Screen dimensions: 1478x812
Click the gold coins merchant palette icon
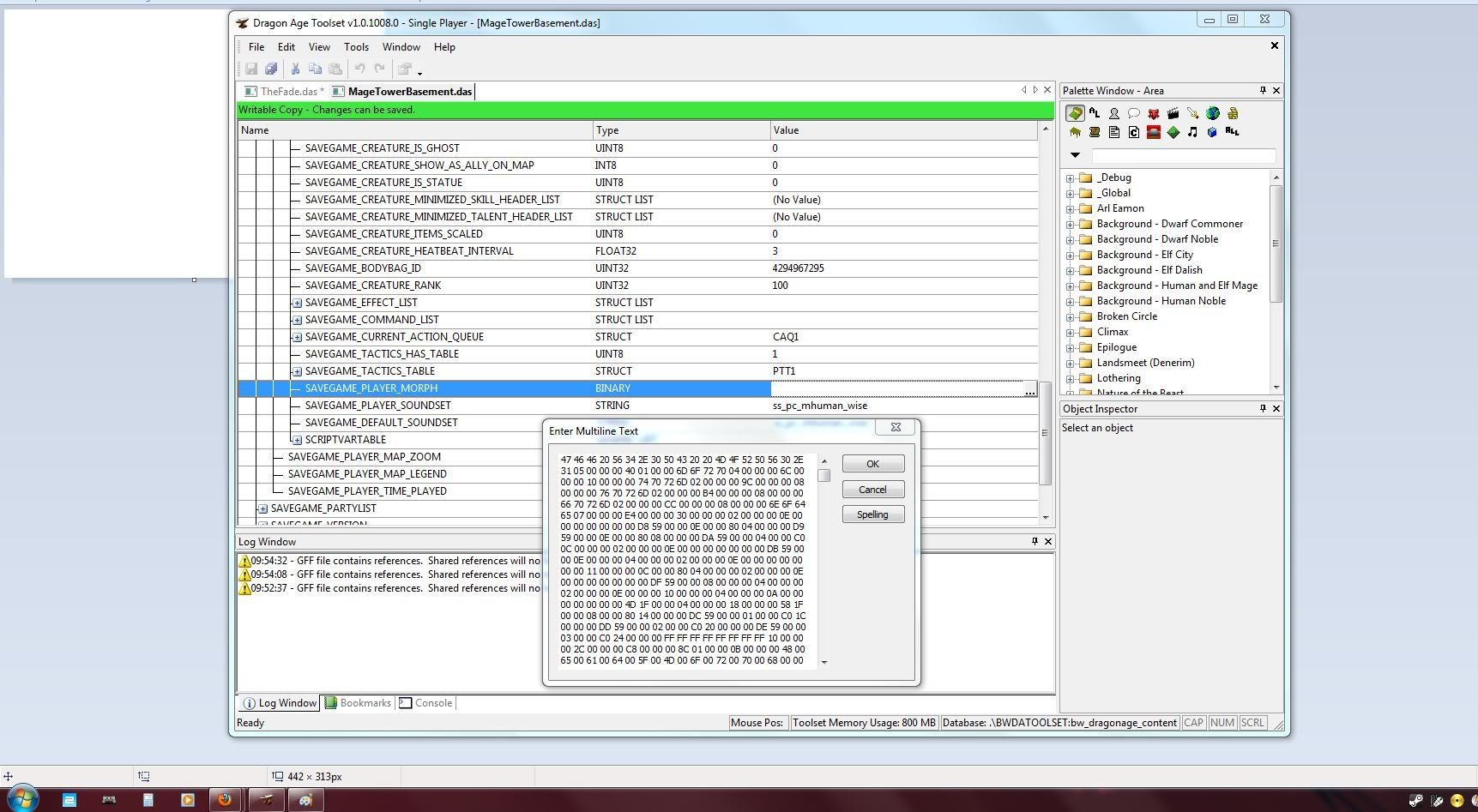(1233, 113)
